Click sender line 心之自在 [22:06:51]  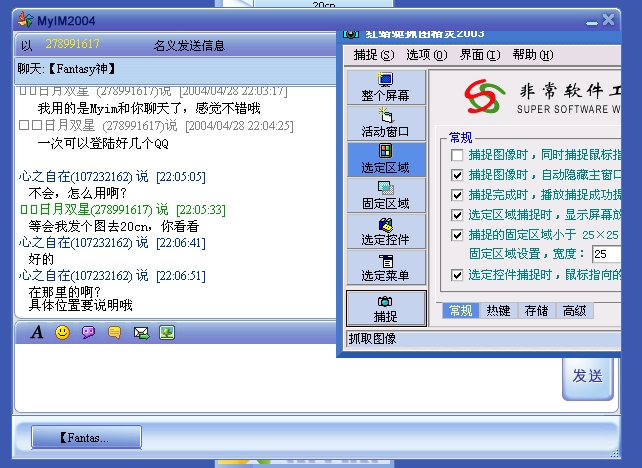click(112, 276)
